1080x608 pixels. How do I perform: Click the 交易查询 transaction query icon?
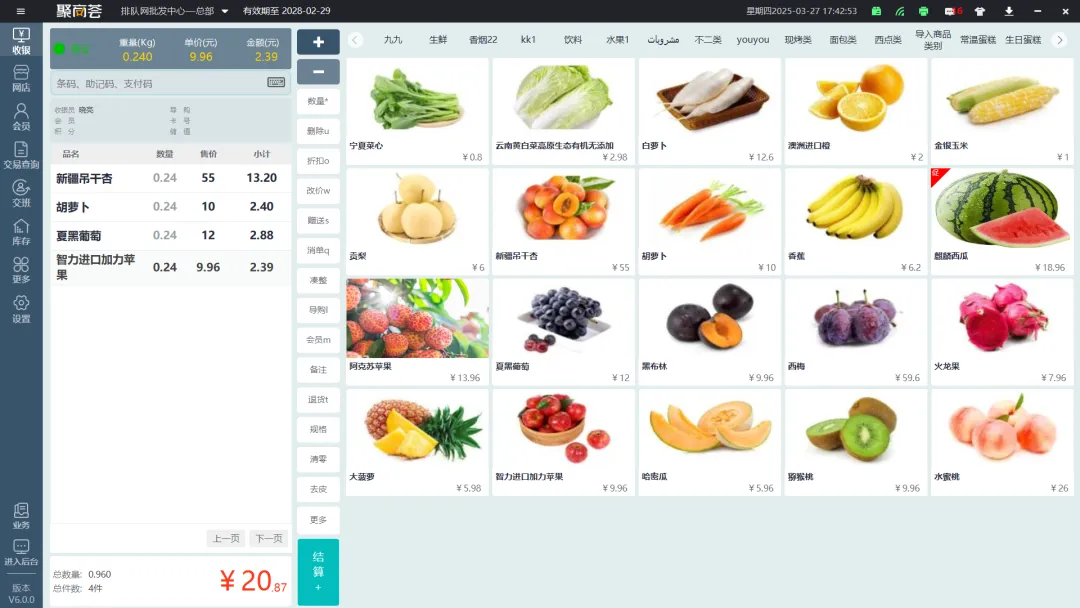tap(21, 155)
